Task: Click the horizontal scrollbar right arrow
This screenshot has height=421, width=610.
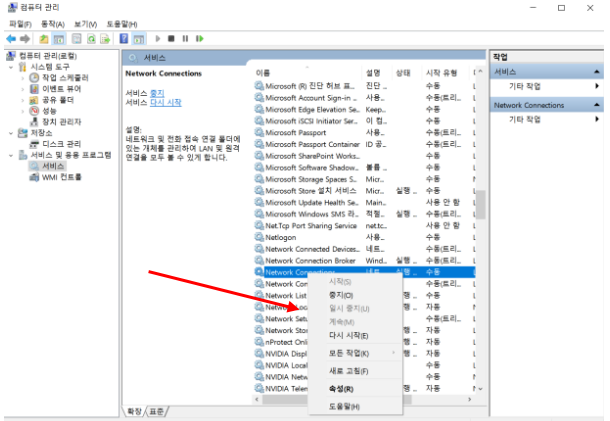Action: pos(470,399)
